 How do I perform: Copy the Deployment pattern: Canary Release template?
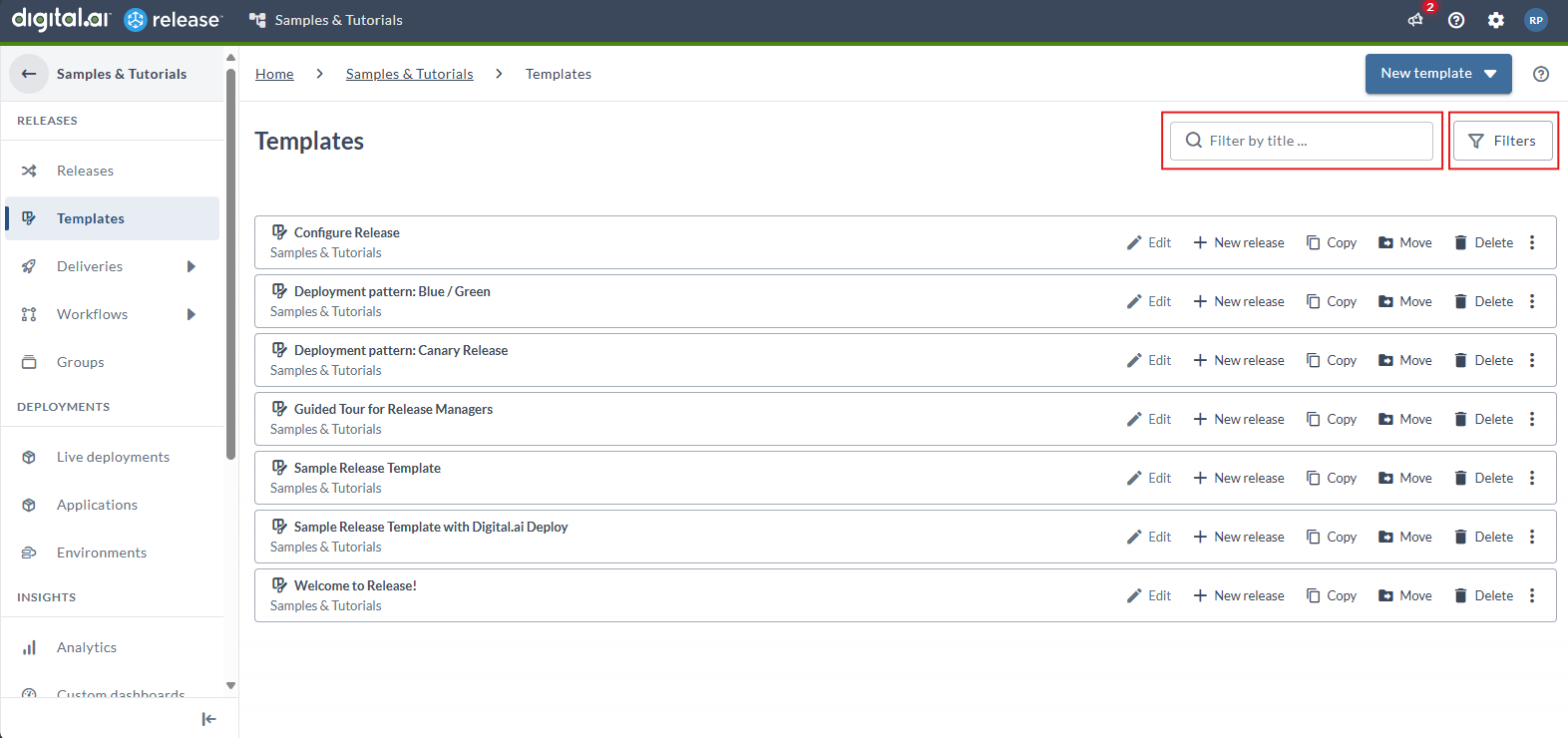1332,360
